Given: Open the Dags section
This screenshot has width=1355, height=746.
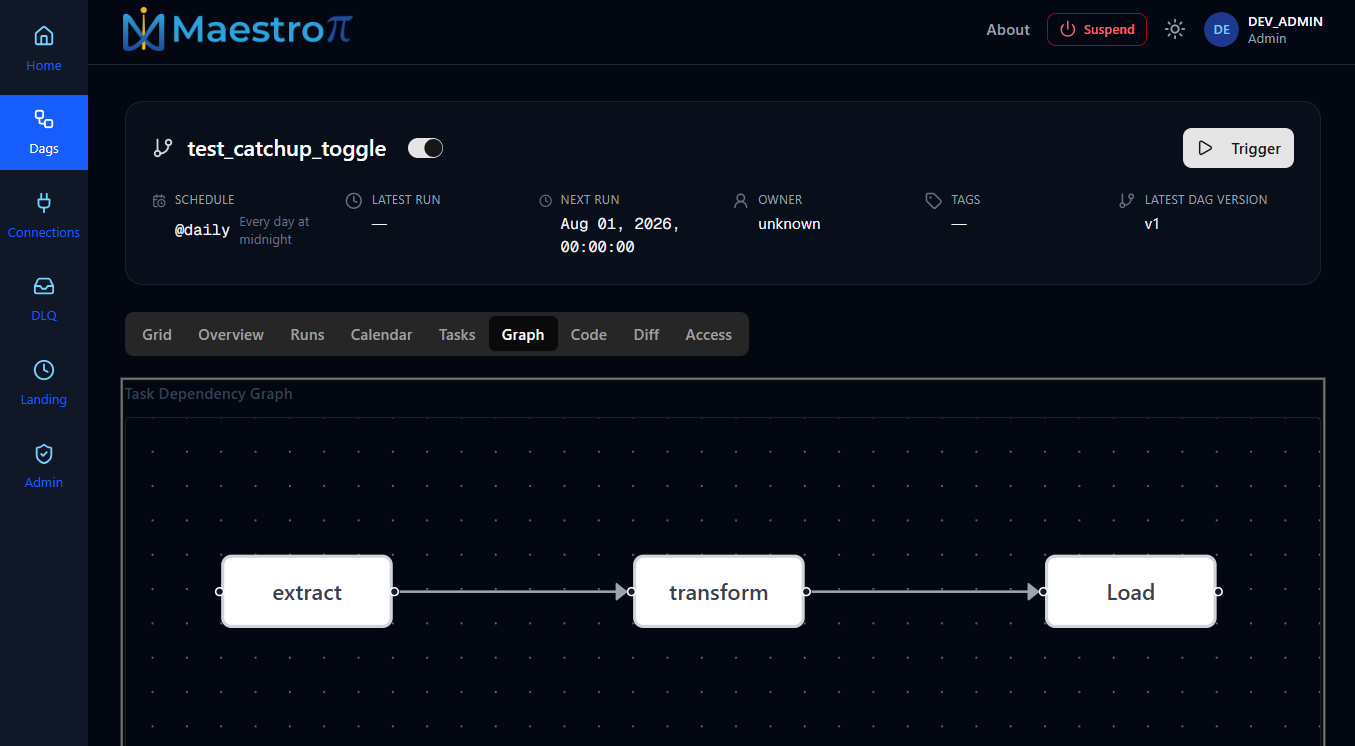Looking at the screenshot, I should point(44,132).
